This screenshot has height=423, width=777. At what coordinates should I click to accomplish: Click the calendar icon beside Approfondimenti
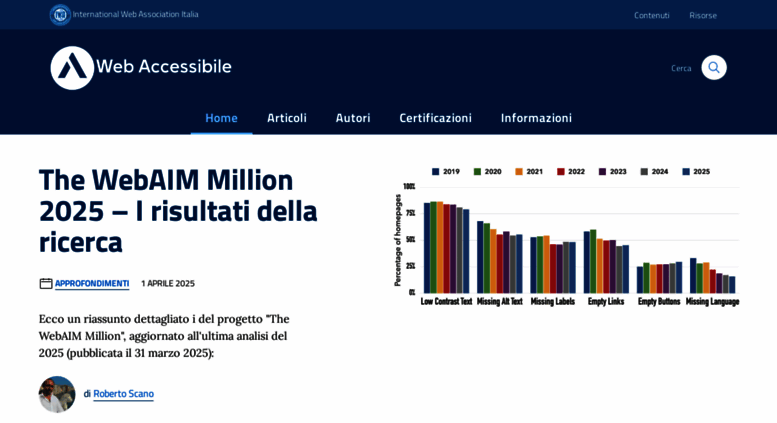(x=46, y=283)
